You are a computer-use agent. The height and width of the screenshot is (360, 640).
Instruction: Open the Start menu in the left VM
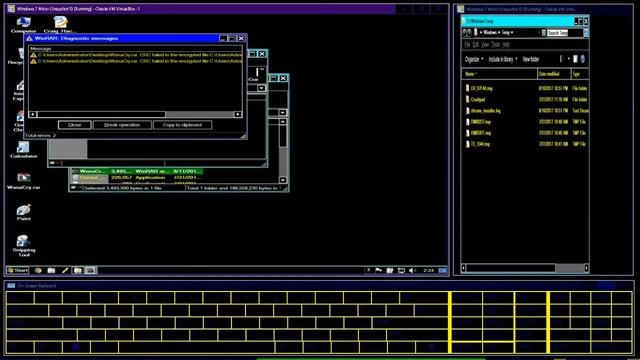(18, 270)
